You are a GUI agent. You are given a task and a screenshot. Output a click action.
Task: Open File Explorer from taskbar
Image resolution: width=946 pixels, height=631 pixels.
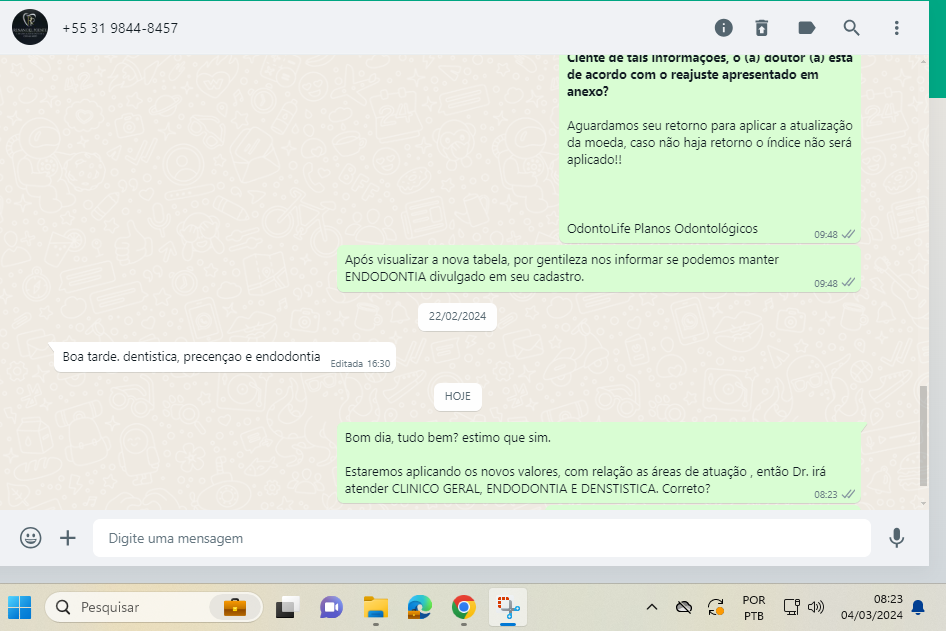pyautogui.click(x=375, y=607)
